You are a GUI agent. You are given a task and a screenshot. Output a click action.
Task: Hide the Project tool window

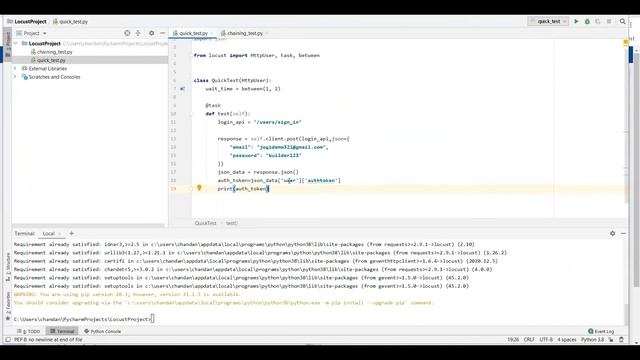[162, 33]
